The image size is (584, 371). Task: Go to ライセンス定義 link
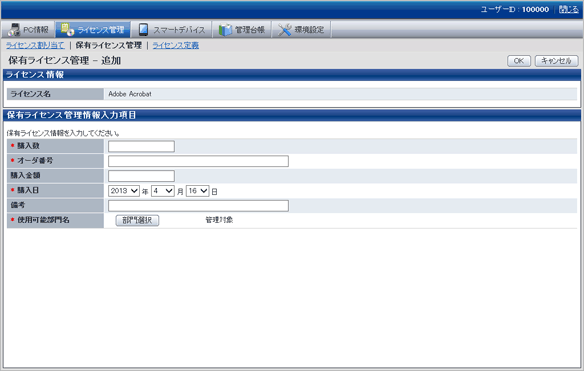coord(175,45)
